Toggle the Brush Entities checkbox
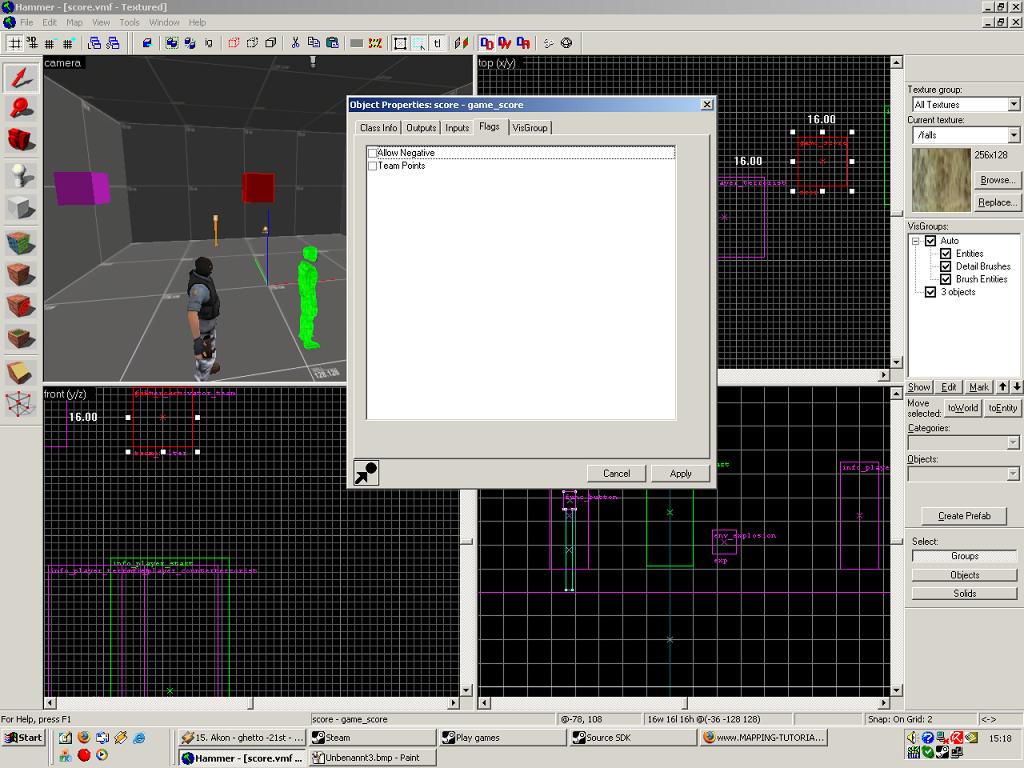The image size is (1024, 768). pyautogui.click(x=946, y=279)
